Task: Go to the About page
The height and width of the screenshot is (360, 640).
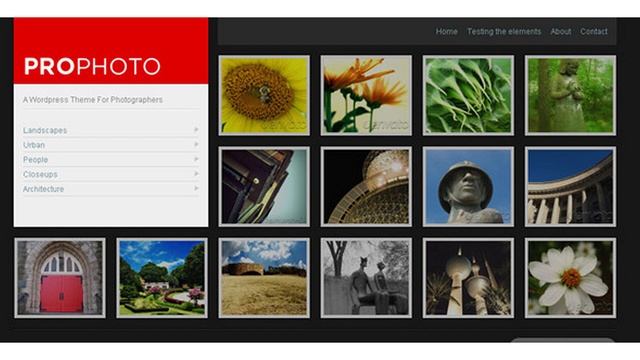Action: 560,31
